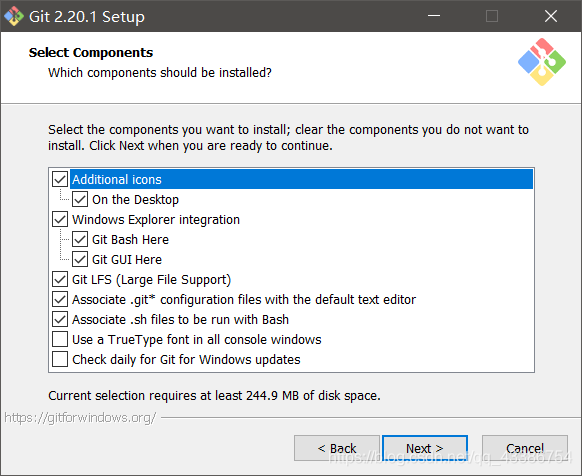Image resolution: width=582 pixels, height=476 pixels.
Task: Uncheck Associate .sh files with Bash
Action: [x=60, y=320]
